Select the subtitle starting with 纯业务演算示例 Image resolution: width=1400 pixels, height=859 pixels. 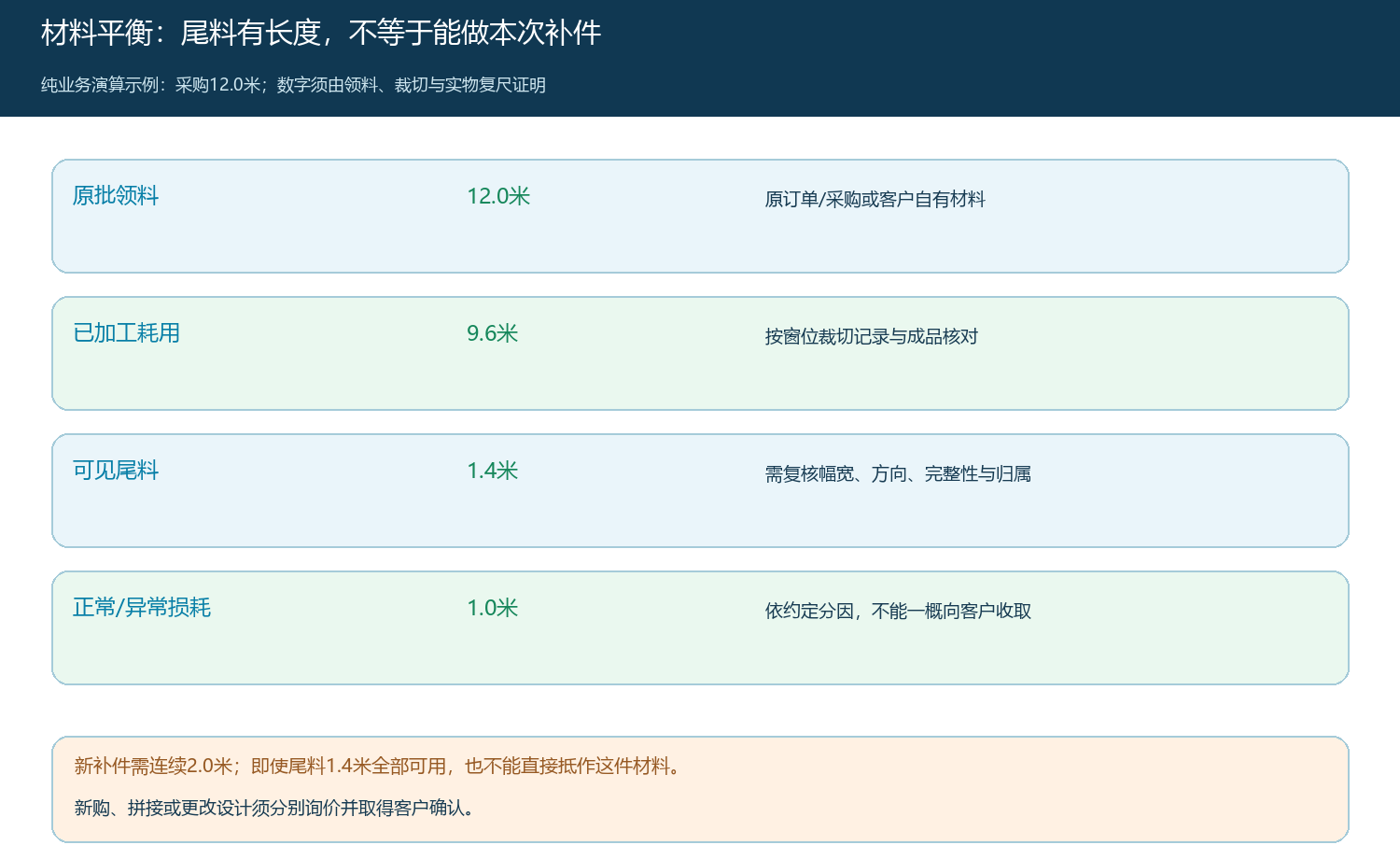point(293,85)
